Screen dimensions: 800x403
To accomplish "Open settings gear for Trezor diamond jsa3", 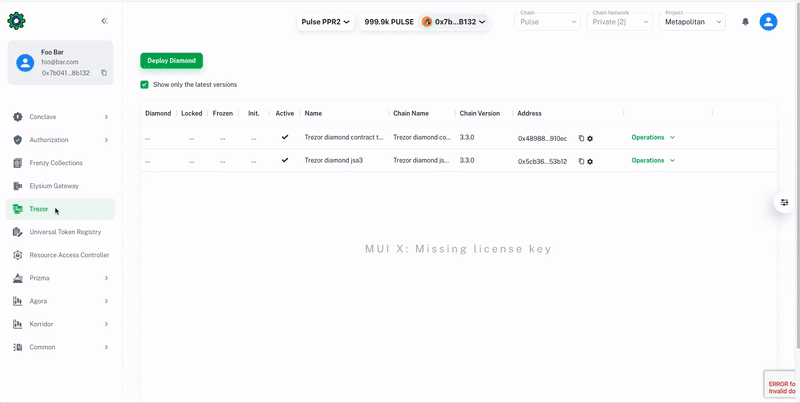I will [x=590, y=161].
